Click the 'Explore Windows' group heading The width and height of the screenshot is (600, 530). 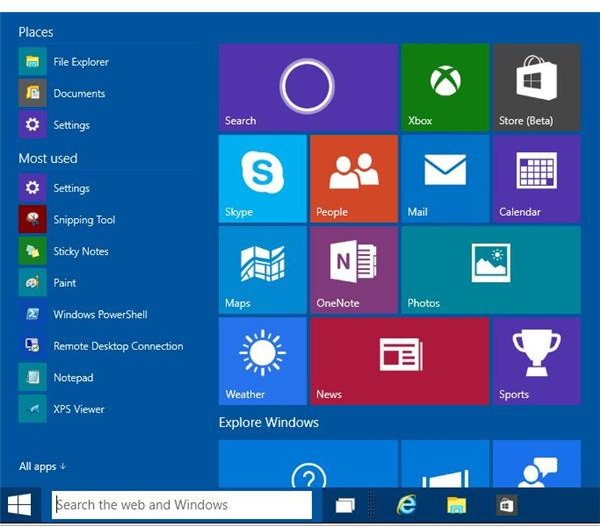coord(269,422)
